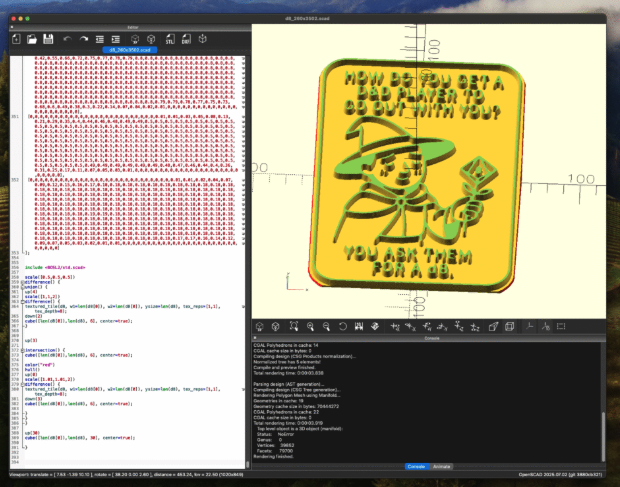Click the View All icon in viewer toolbar
The width and height of the screenshot is (620, 487).
293,326
